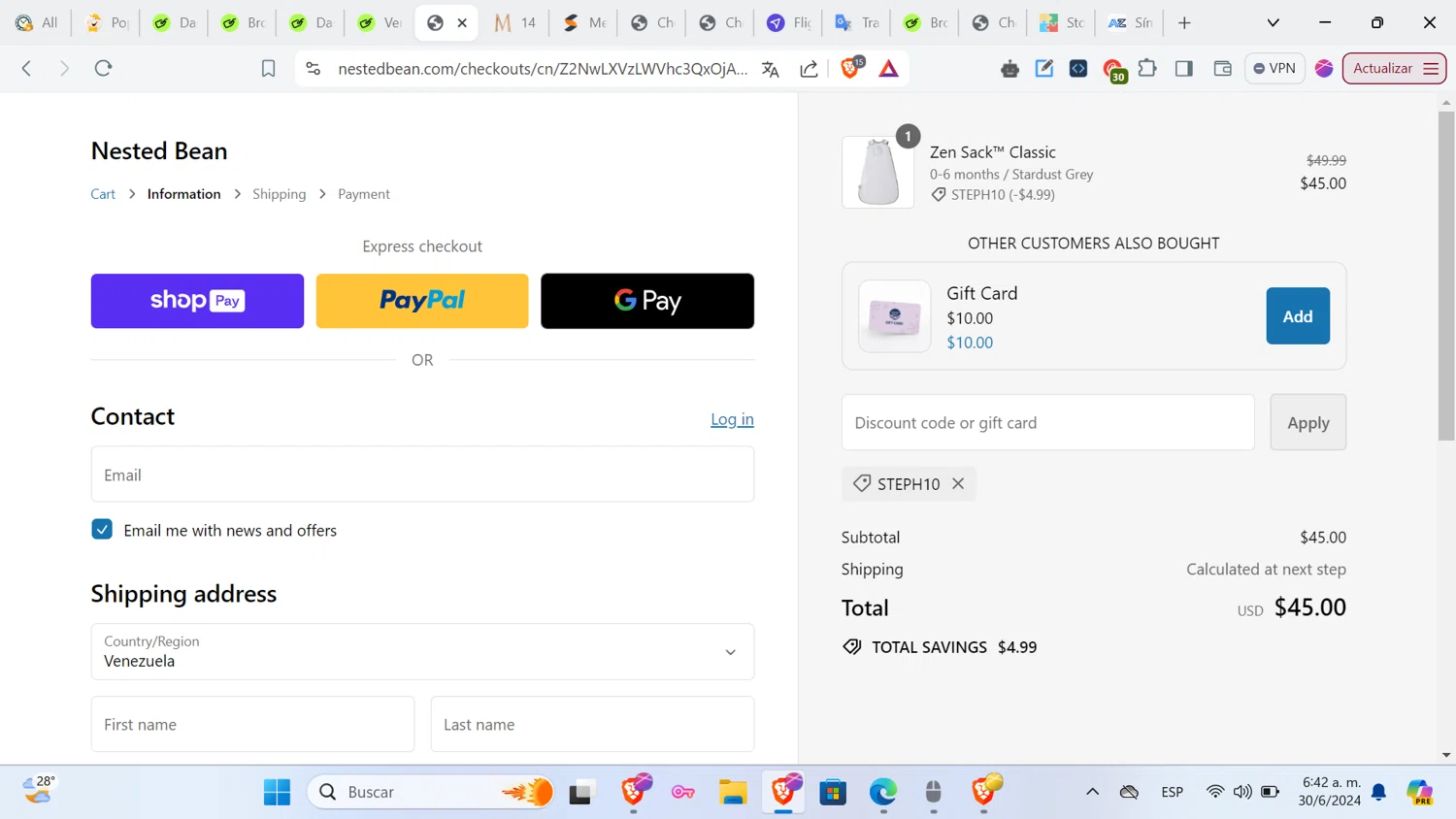Click the Zen Sack Classic thumbnail
Screen dimensions: 1456x819
(877, 172)
